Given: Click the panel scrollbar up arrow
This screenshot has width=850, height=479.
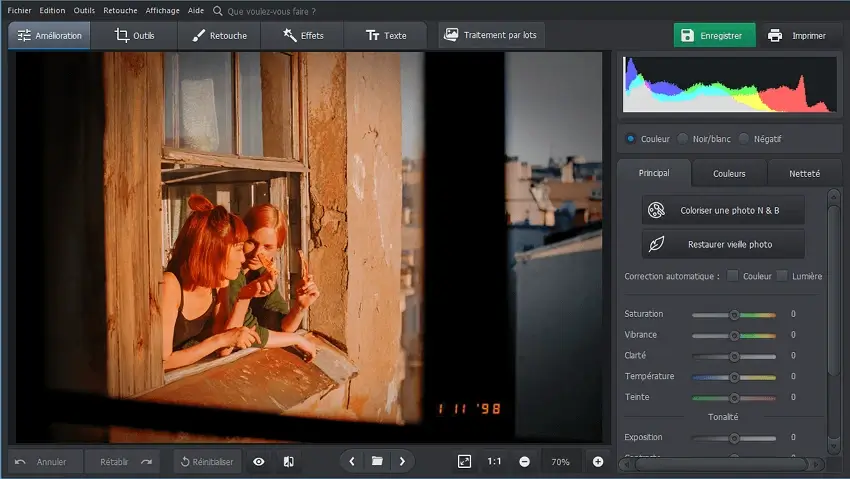Looking at the screenshot, I should click(x=834, y=195).
